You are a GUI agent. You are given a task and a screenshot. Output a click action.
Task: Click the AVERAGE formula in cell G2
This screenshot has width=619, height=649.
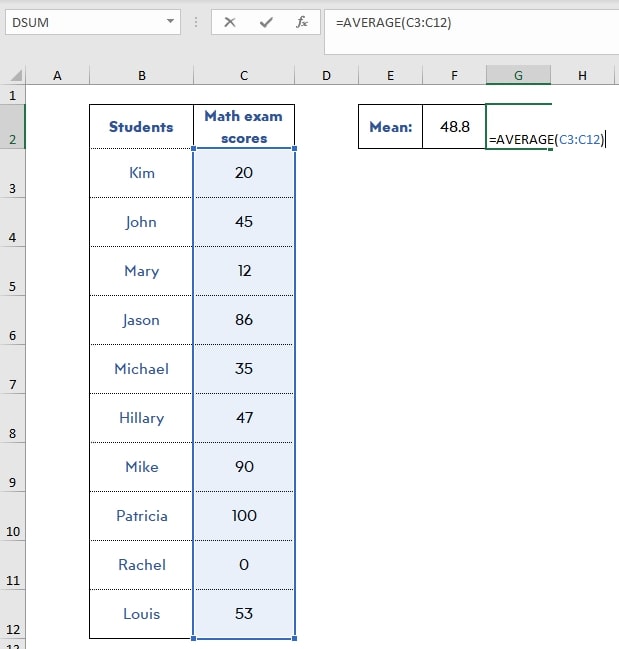547,139
